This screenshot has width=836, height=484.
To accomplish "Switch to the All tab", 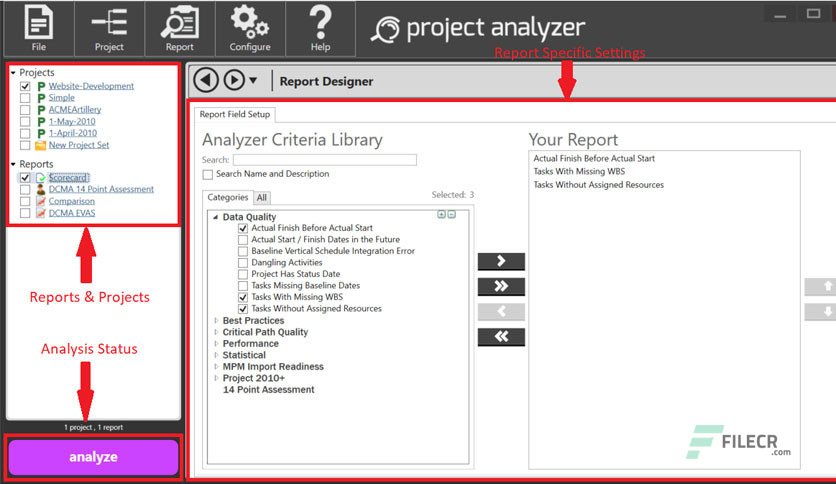I will 262,198.
